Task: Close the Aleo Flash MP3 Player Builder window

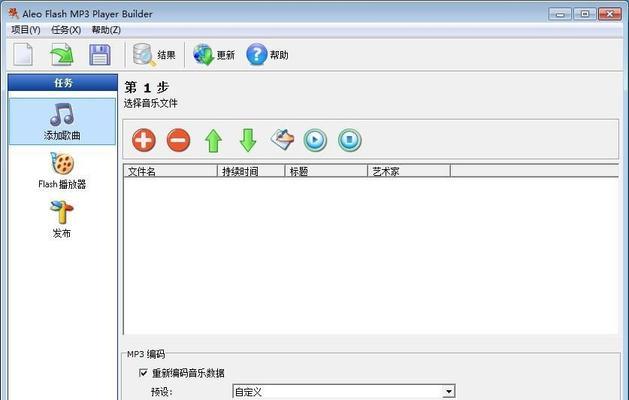Action: pyautogui.click(x=610, y=14)
